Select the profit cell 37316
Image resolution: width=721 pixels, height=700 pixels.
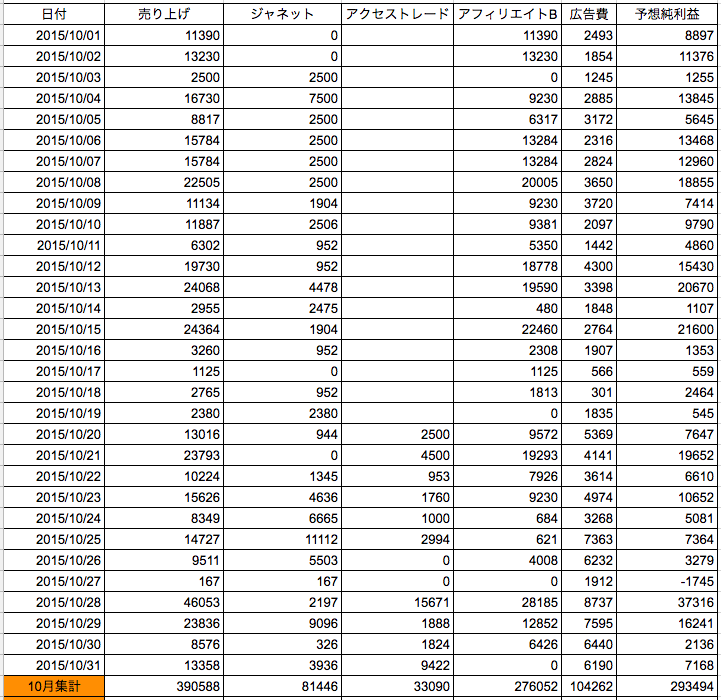(x=667, y=602)
